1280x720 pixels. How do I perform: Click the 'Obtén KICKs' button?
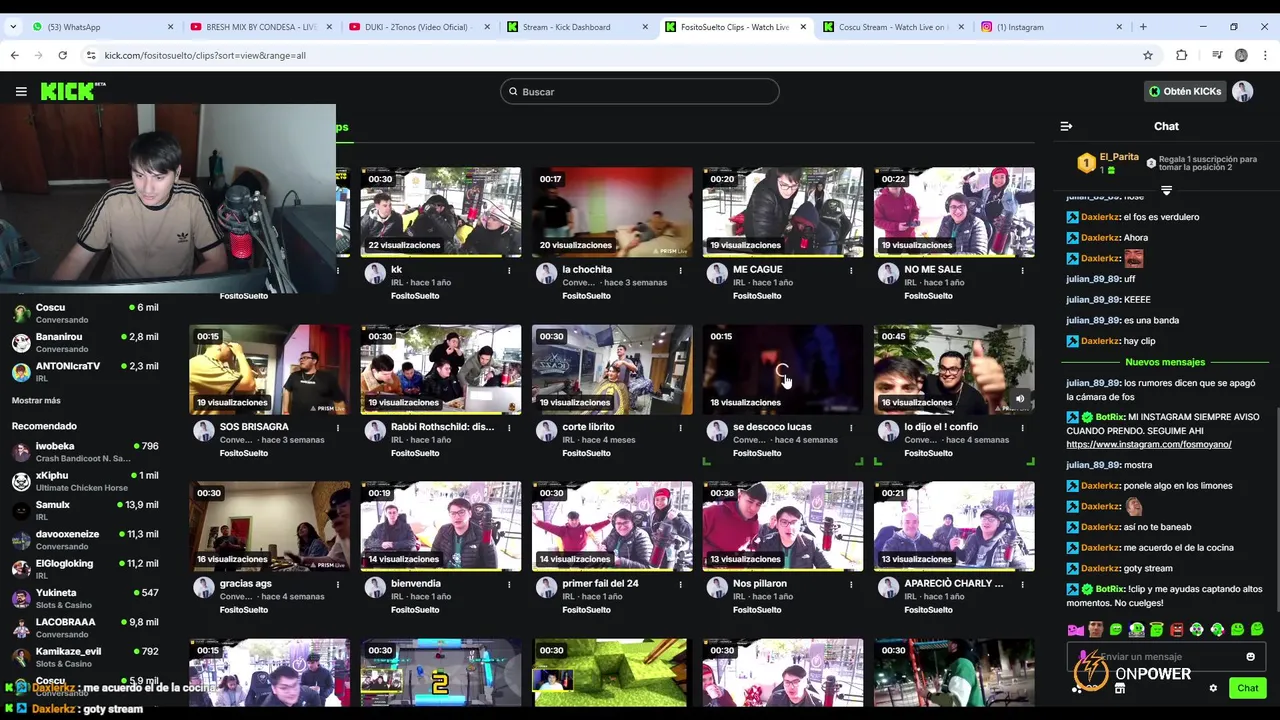(1185, 91)
